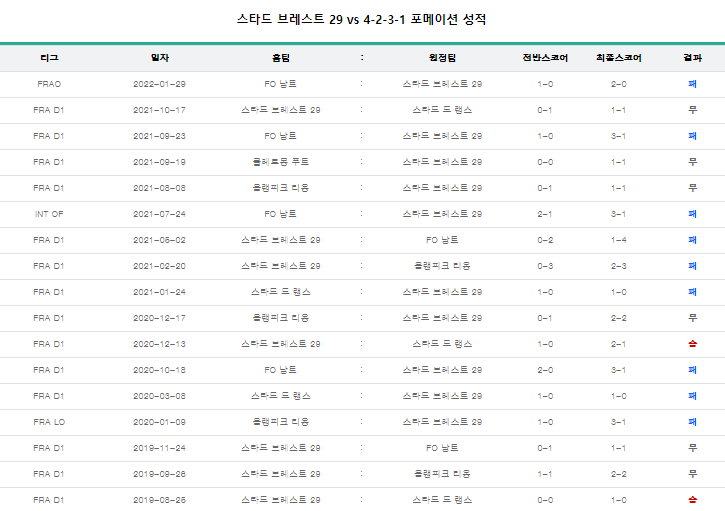This screenshot has width=725, height=511.
Task: Select away team FO 낭트 on 2019-11-24
Action: (442, 448)
